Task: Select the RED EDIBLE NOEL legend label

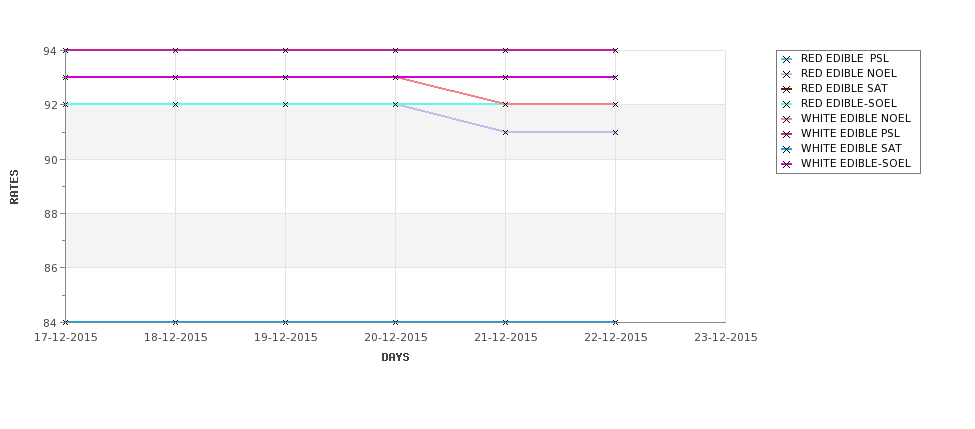Action: tap(849, 73)
